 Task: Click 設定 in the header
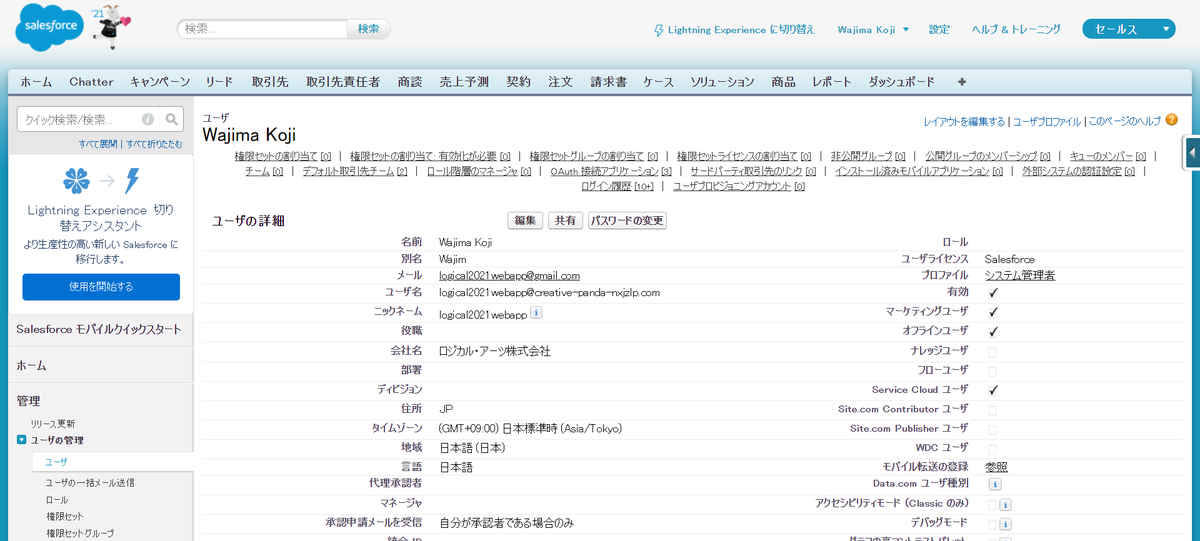pyautogui.click(x=939, y=30)
